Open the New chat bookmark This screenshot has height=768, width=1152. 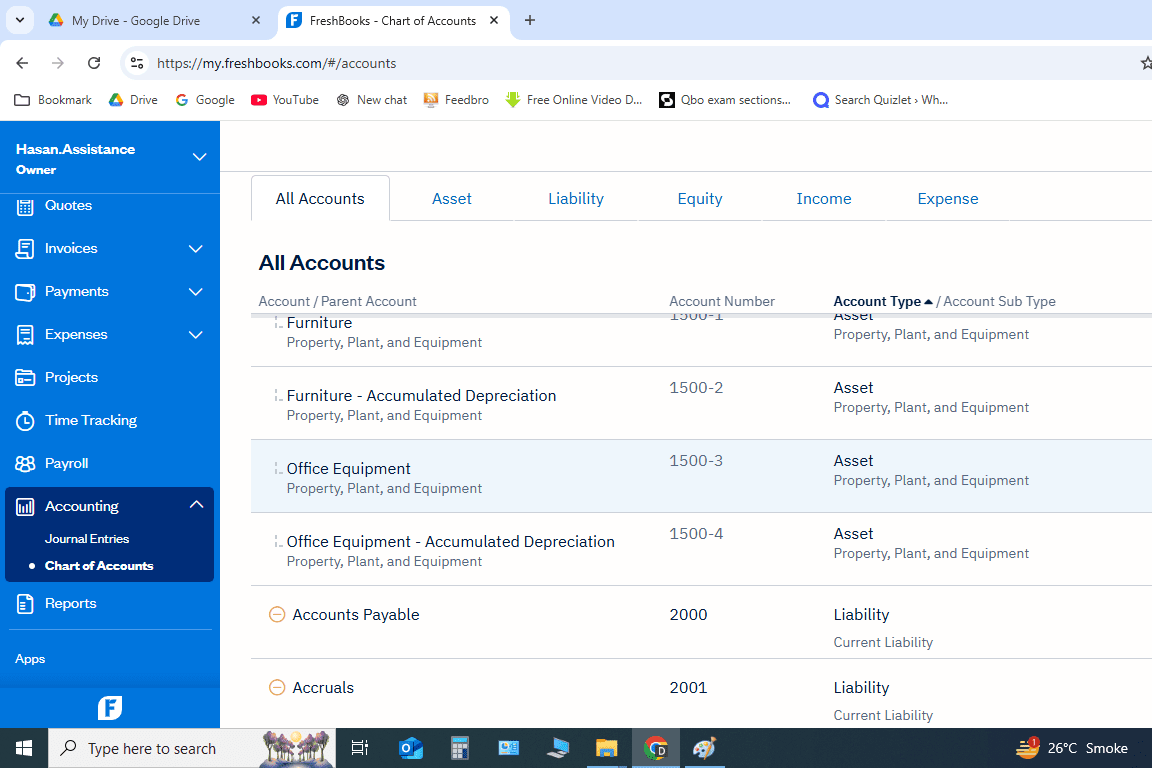tap(372, 100)
